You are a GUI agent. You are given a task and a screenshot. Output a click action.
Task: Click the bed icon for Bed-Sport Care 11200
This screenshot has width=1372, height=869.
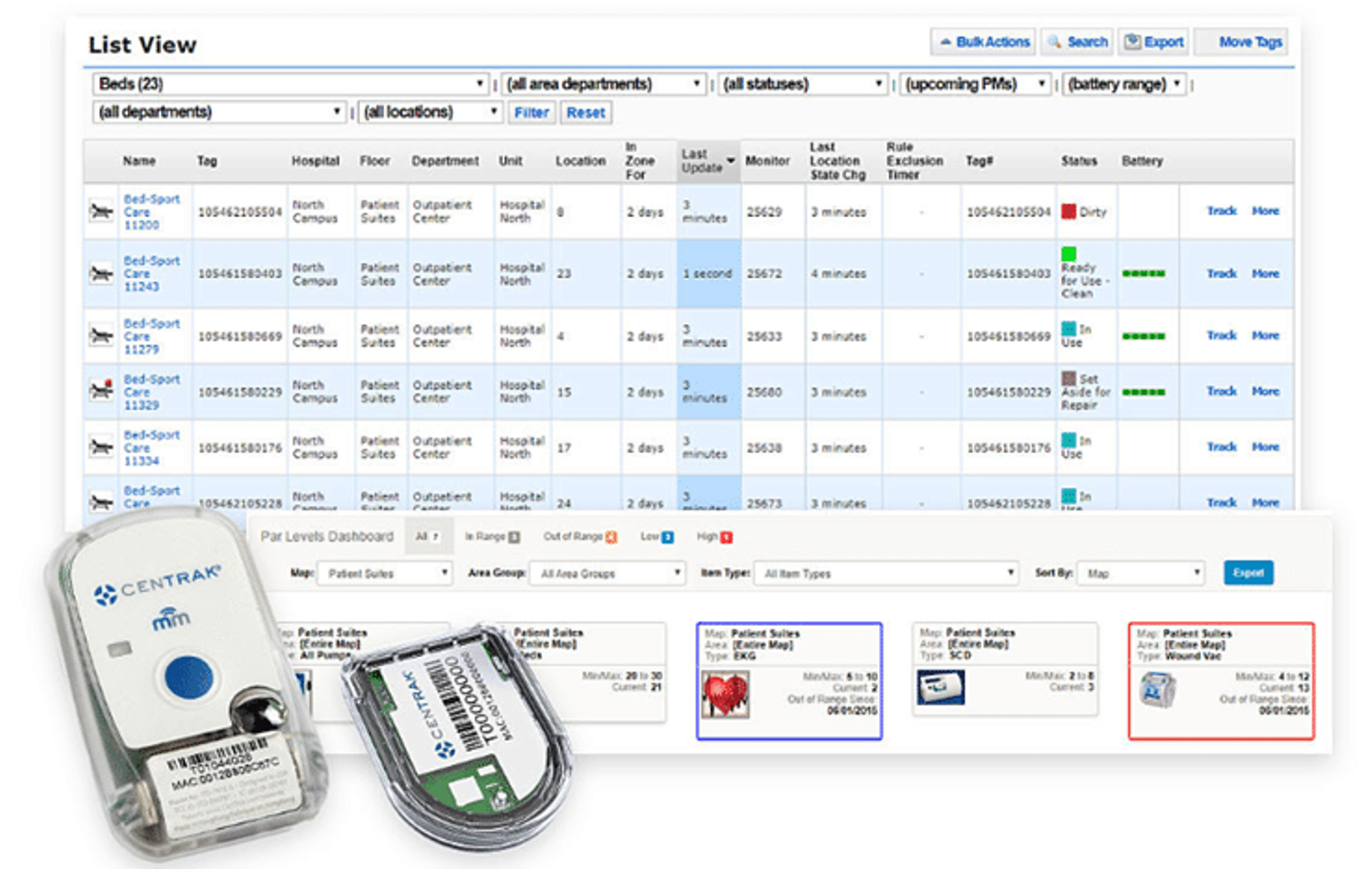click(x=101, y=212)
